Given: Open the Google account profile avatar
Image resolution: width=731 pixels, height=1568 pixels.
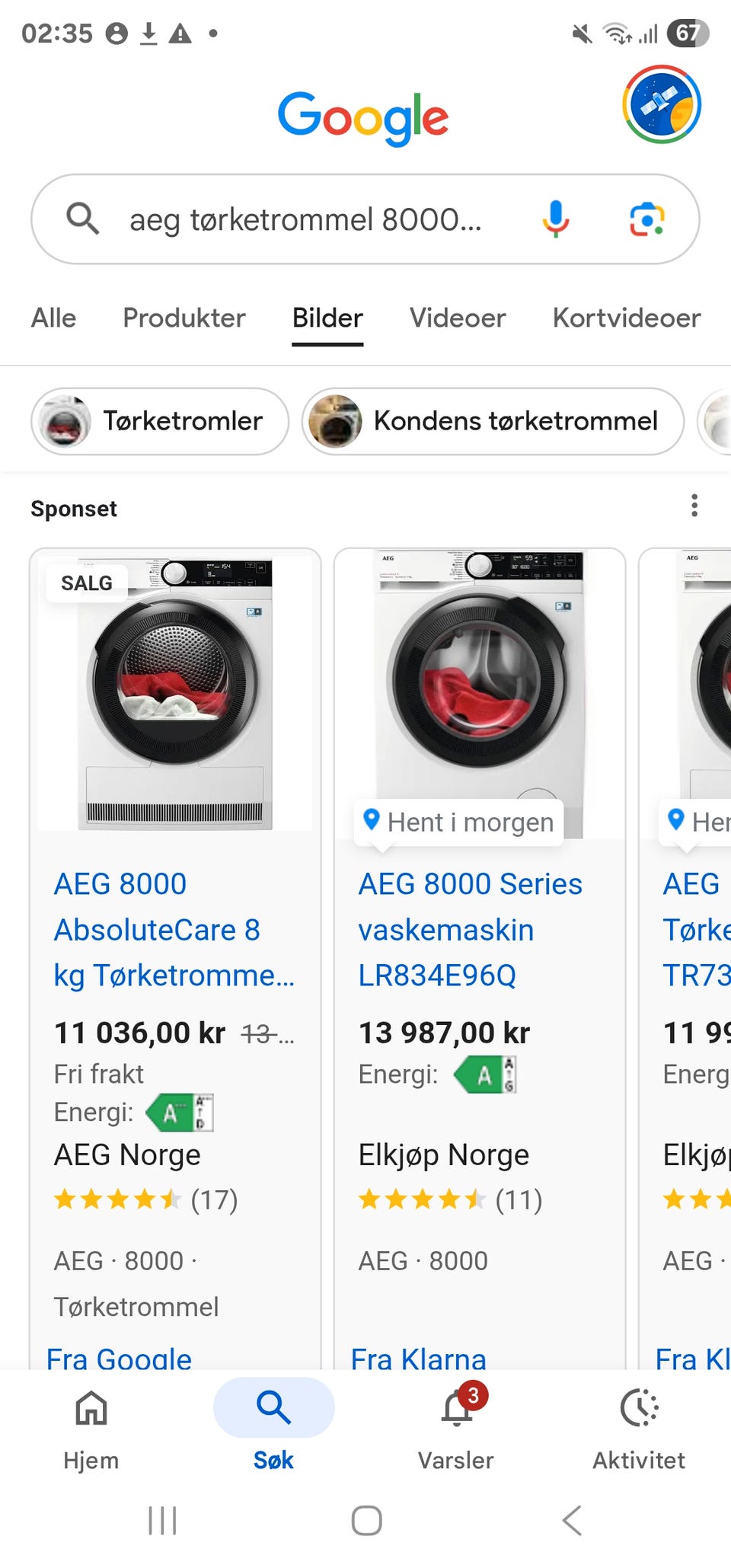Looking at the screenshot, I should point(661,105).
